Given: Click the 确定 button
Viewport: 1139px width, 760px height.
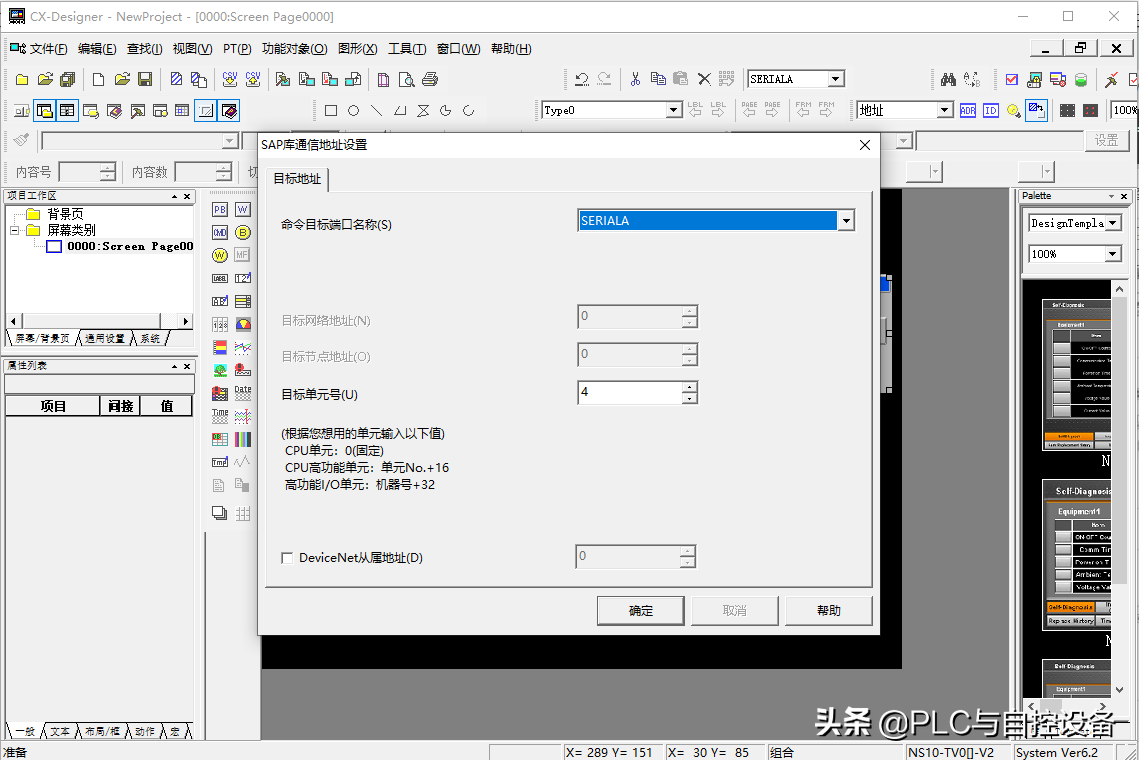Looking at the screenshot, I should coord(641,610).
